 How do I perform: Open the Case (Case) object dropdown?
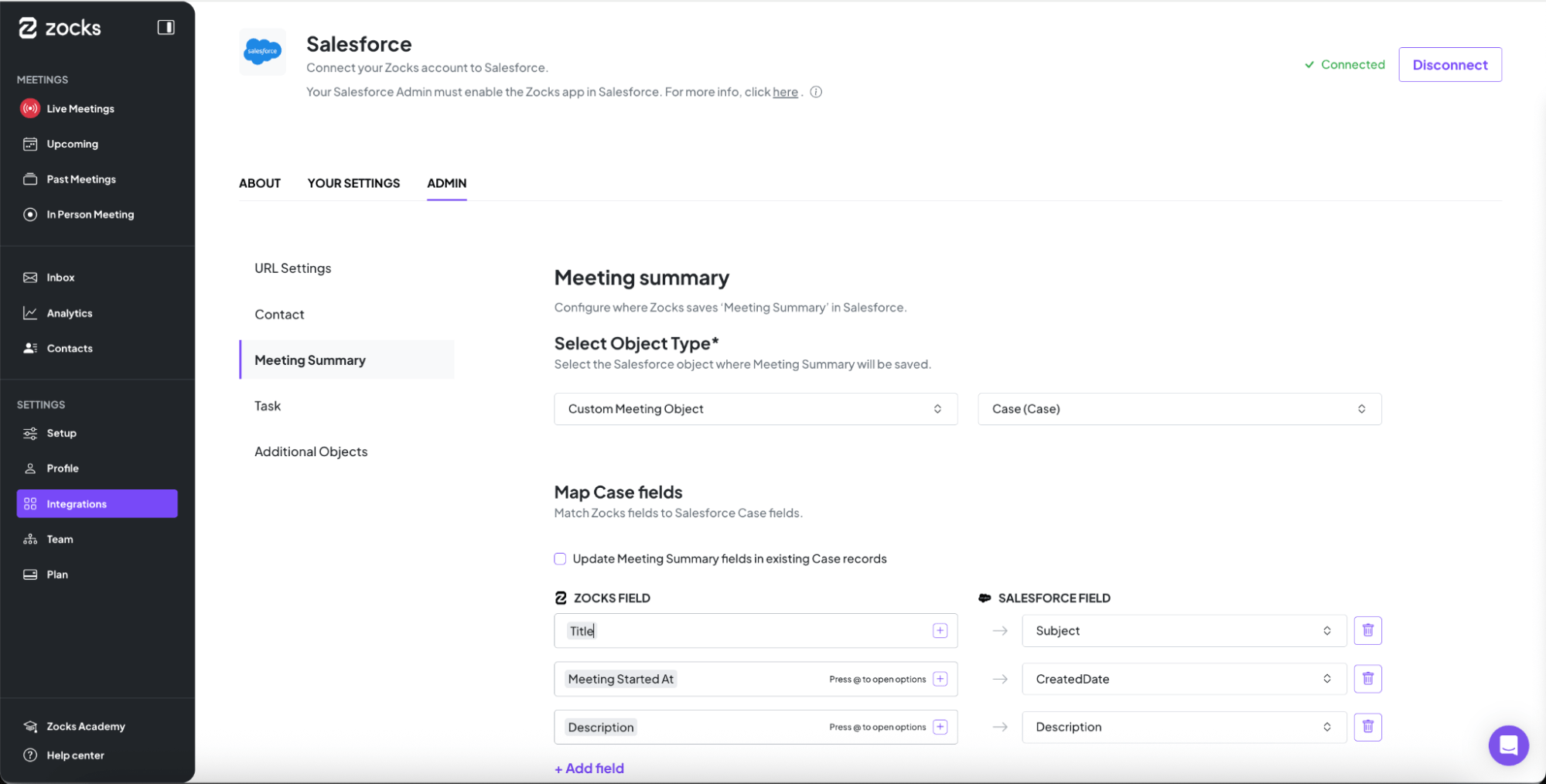(x=1179, y=409)
